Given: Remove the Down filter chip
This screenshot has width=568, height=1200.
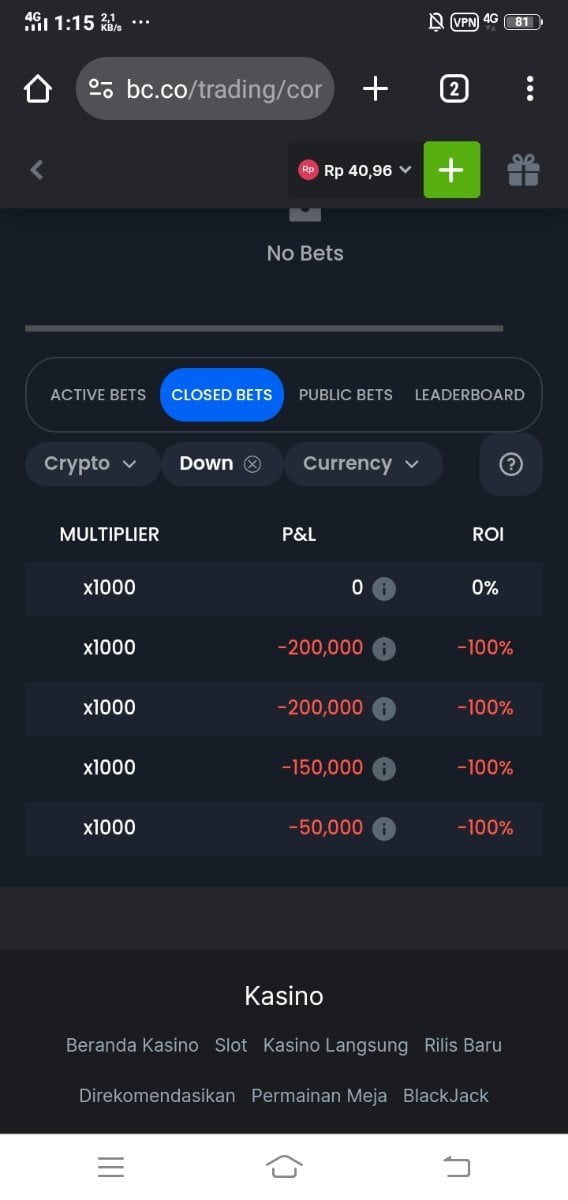Looking at the screenshot, I should (252, 464).
